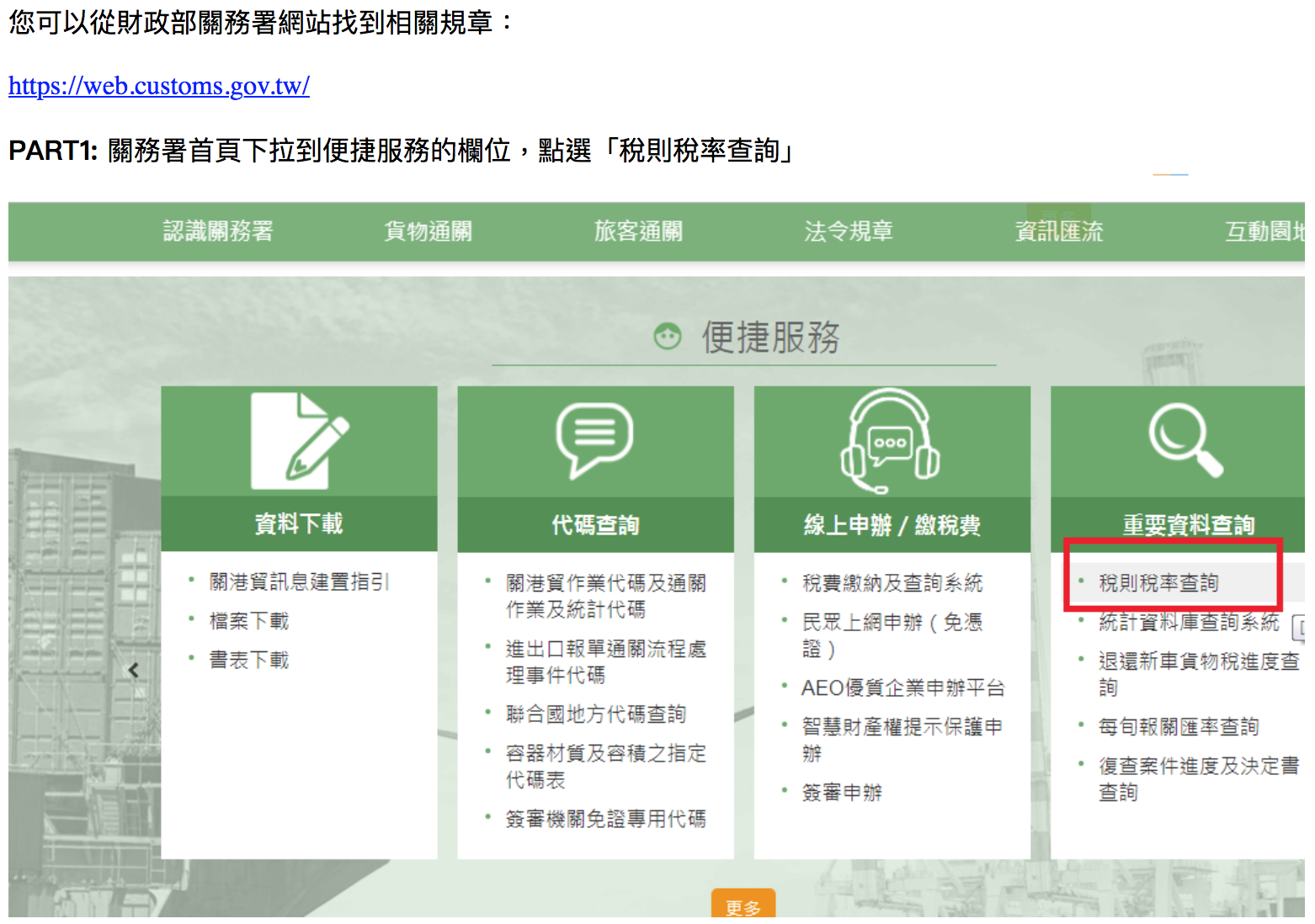1315x924 pixels.
Task: Click the smiley icon beside 便捷服務
Action: 668,337
